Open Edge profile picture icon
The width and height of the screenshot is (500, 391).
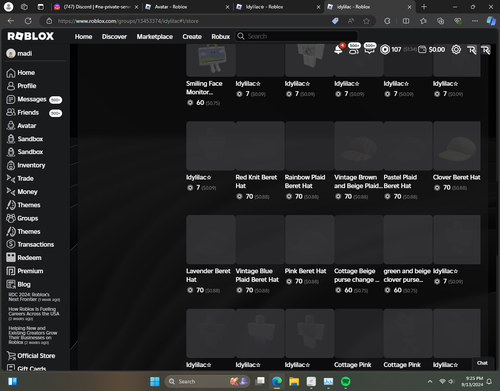8,7
